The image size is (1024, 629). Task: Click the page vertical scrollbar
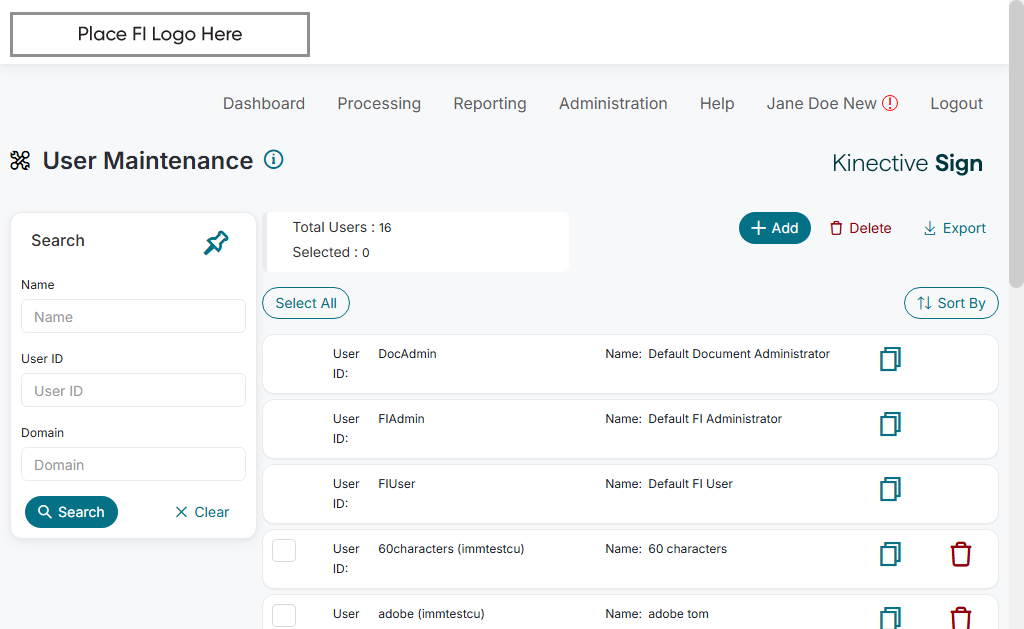pyautogui.click(x=1016, y=150)
